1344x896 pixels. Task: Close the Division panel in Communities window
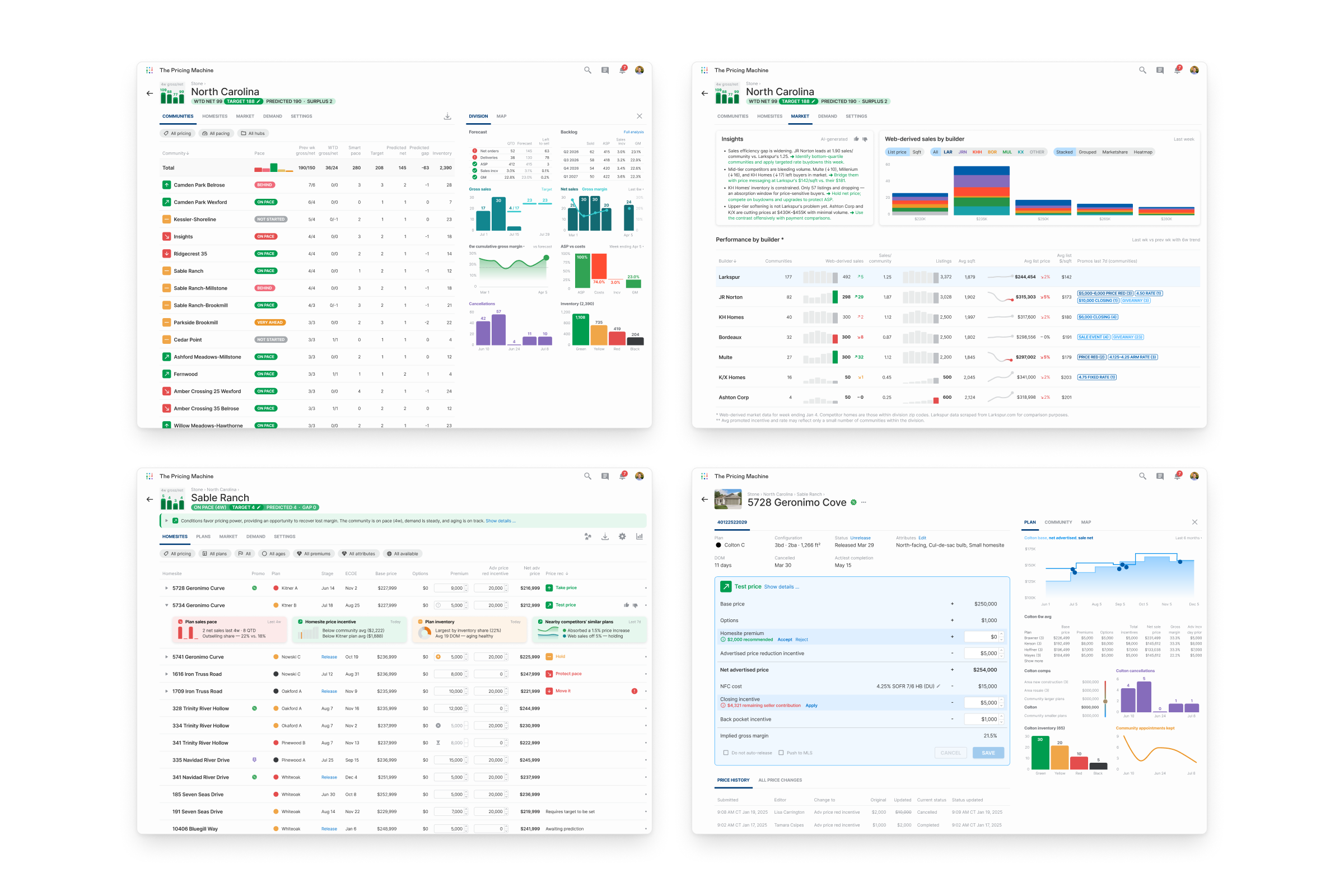(640, 116)
